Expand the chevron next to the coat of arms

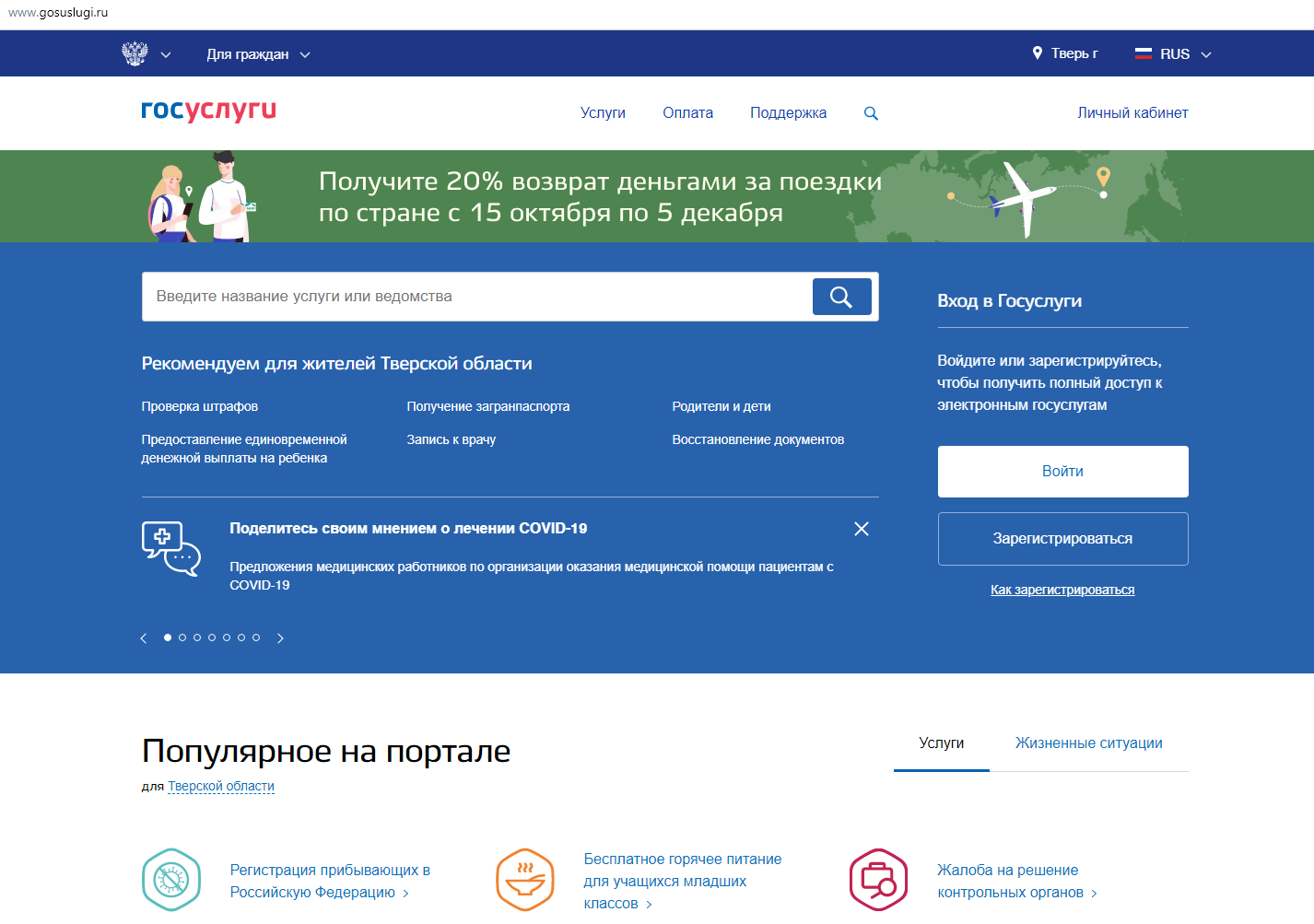[x=166, y=54]
